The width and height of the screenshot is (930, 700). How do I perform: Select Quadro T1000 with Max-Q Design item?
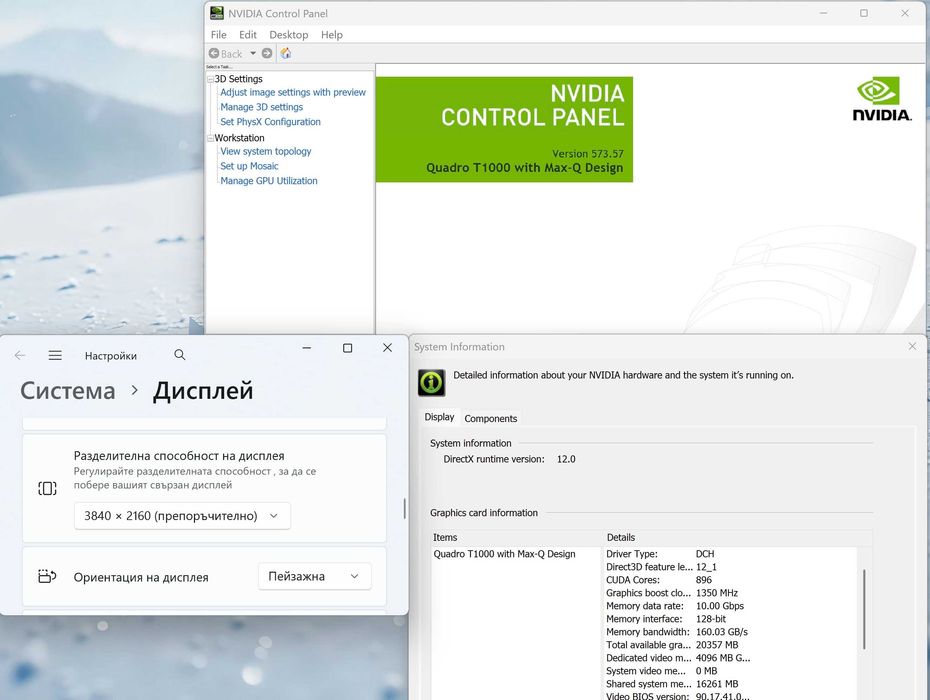point(504,554)
